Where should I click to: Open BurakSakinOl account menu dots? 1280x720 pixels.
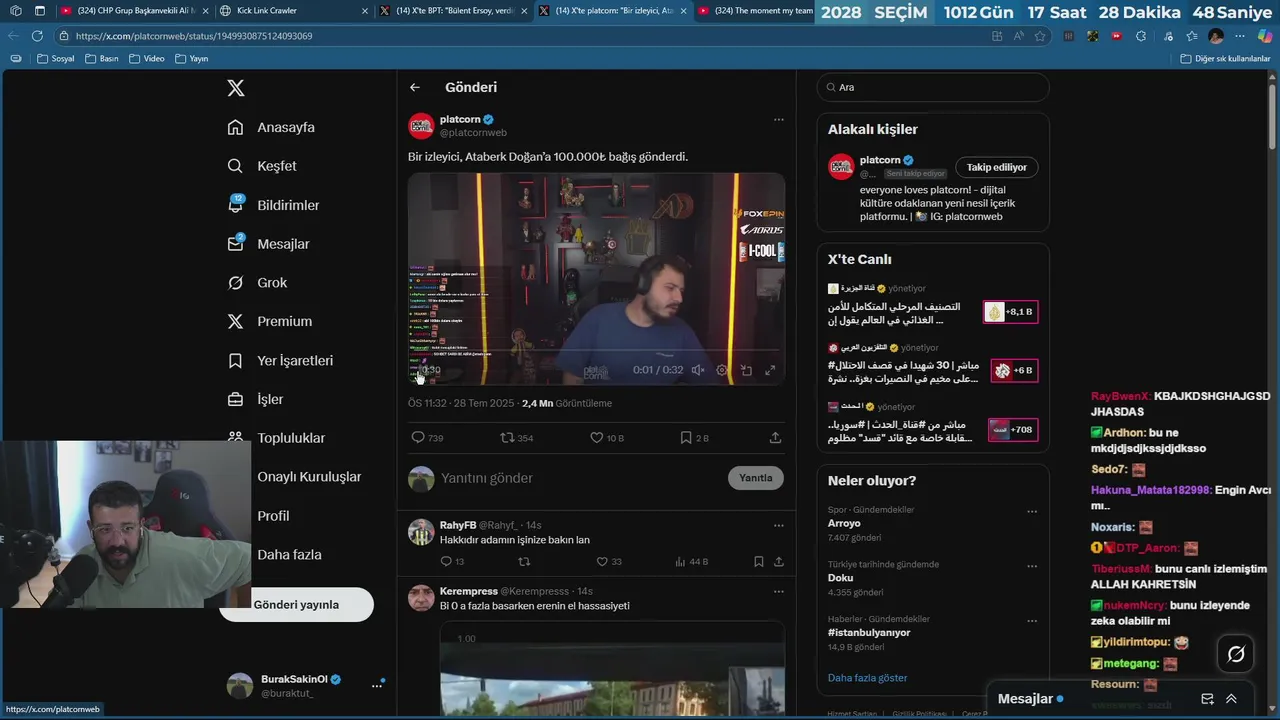tap(377, 686)
